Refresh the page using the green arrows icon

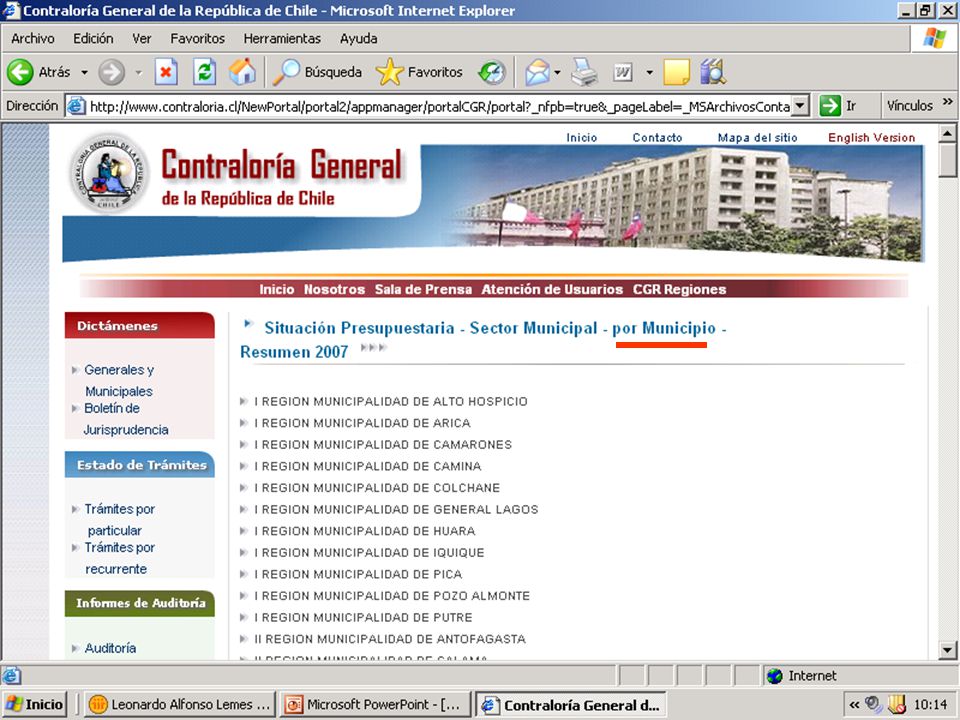tap(204, 72)
